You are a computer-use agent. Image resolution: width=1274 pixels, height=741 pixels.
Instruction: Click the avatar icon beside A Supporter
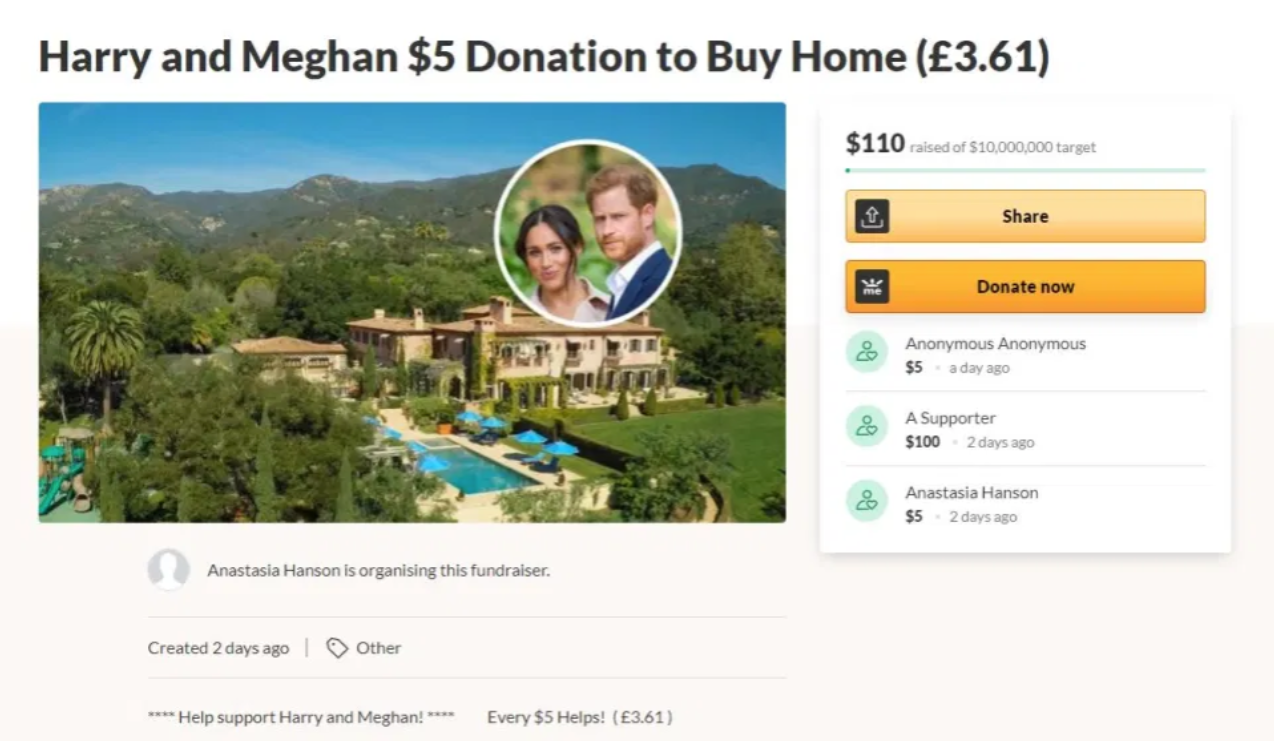click(x=866, y=427)
